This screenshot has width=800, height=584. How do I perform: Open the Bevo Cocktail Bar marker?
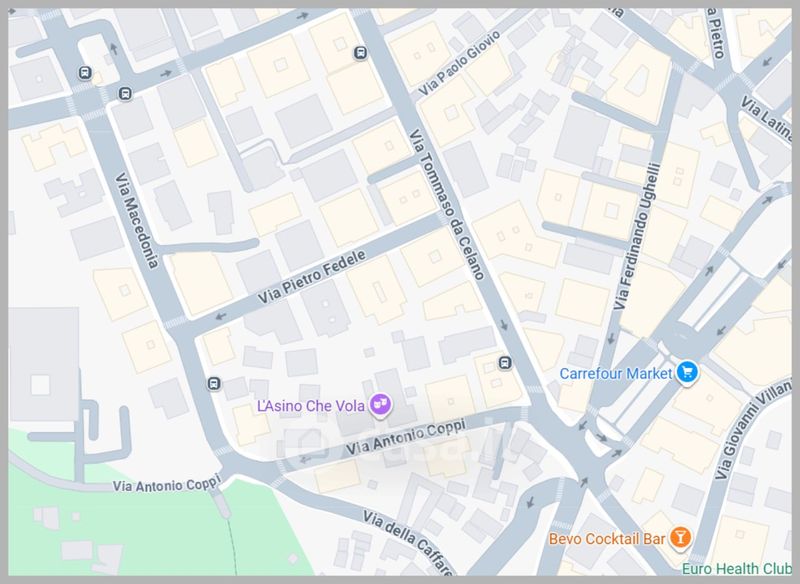pyautogui.click(x=680, y=538)
